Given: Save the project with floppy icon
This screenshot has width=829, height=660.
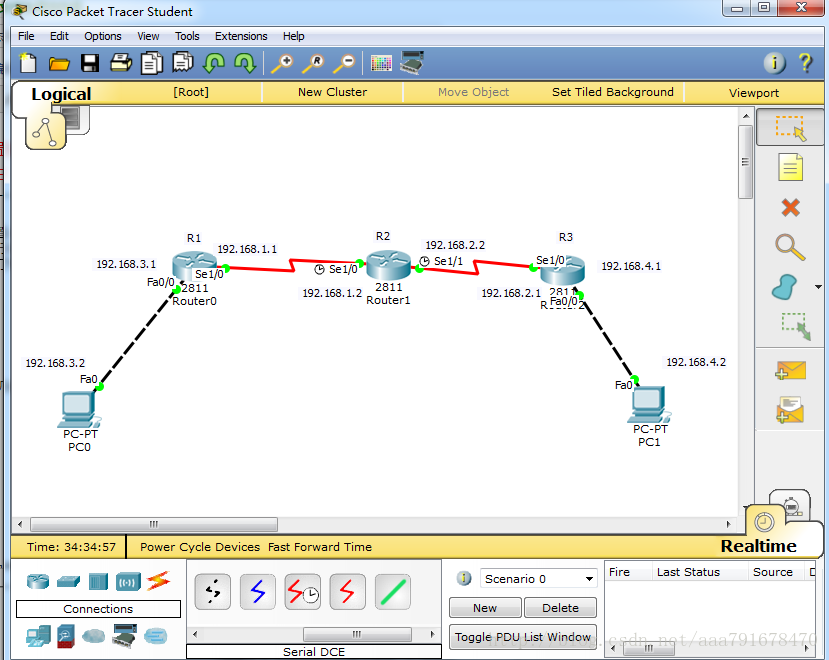Looking at the screenshot, I should pos(90,63).
